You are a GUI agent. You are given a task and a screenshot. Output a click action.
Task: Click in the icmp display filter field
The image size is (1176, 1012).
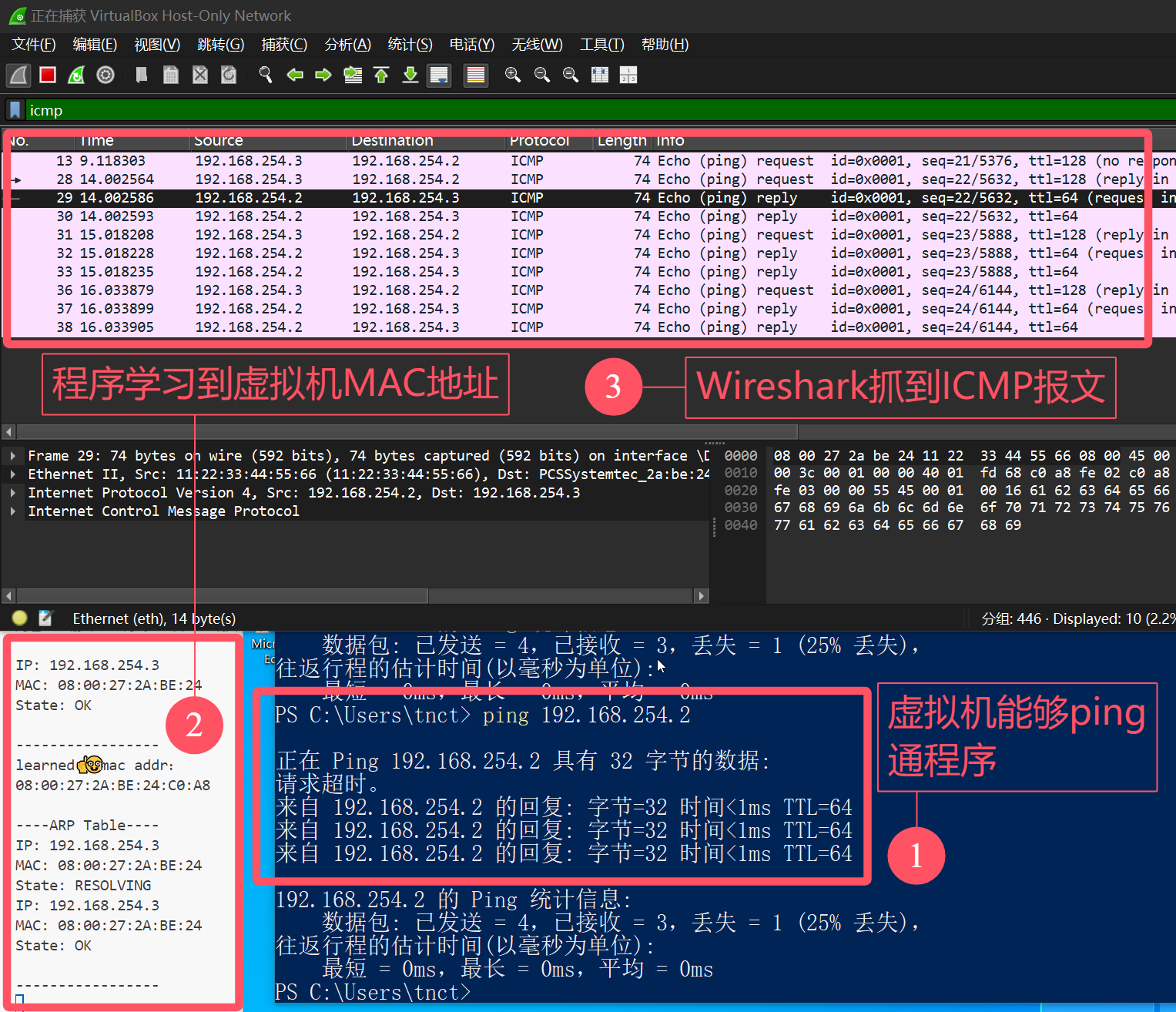(x=539, y=110)
